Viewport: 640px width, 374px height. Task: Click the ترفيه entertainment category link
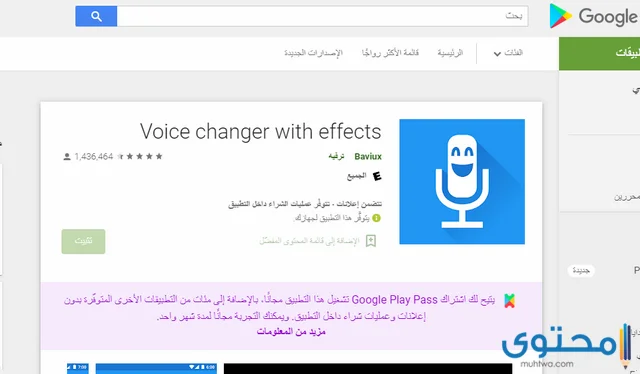(x=336, y=156)
